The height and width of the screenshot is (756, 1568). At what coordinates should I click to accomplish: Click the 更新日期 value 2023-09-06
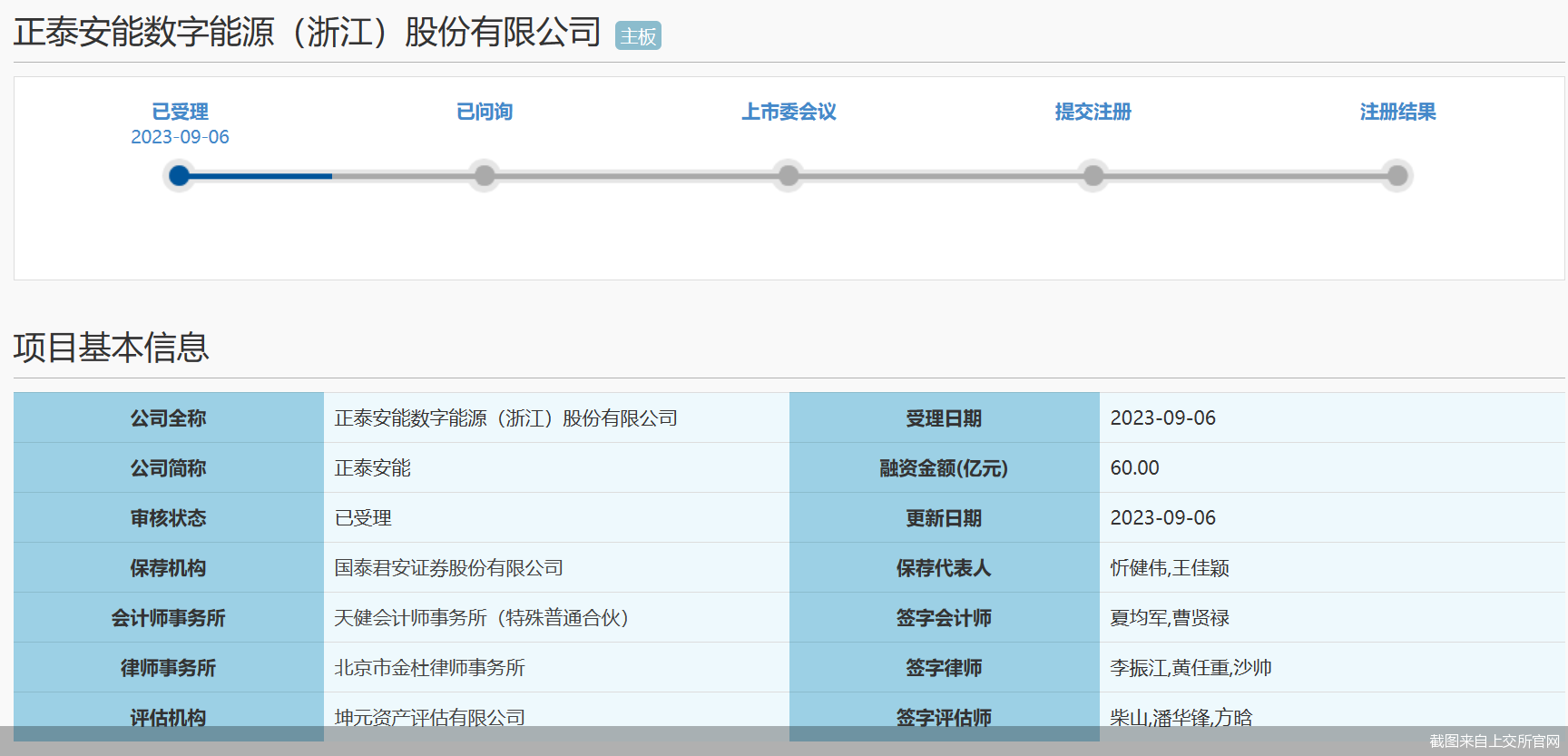pyautogui.click(x=1163, y=518)
